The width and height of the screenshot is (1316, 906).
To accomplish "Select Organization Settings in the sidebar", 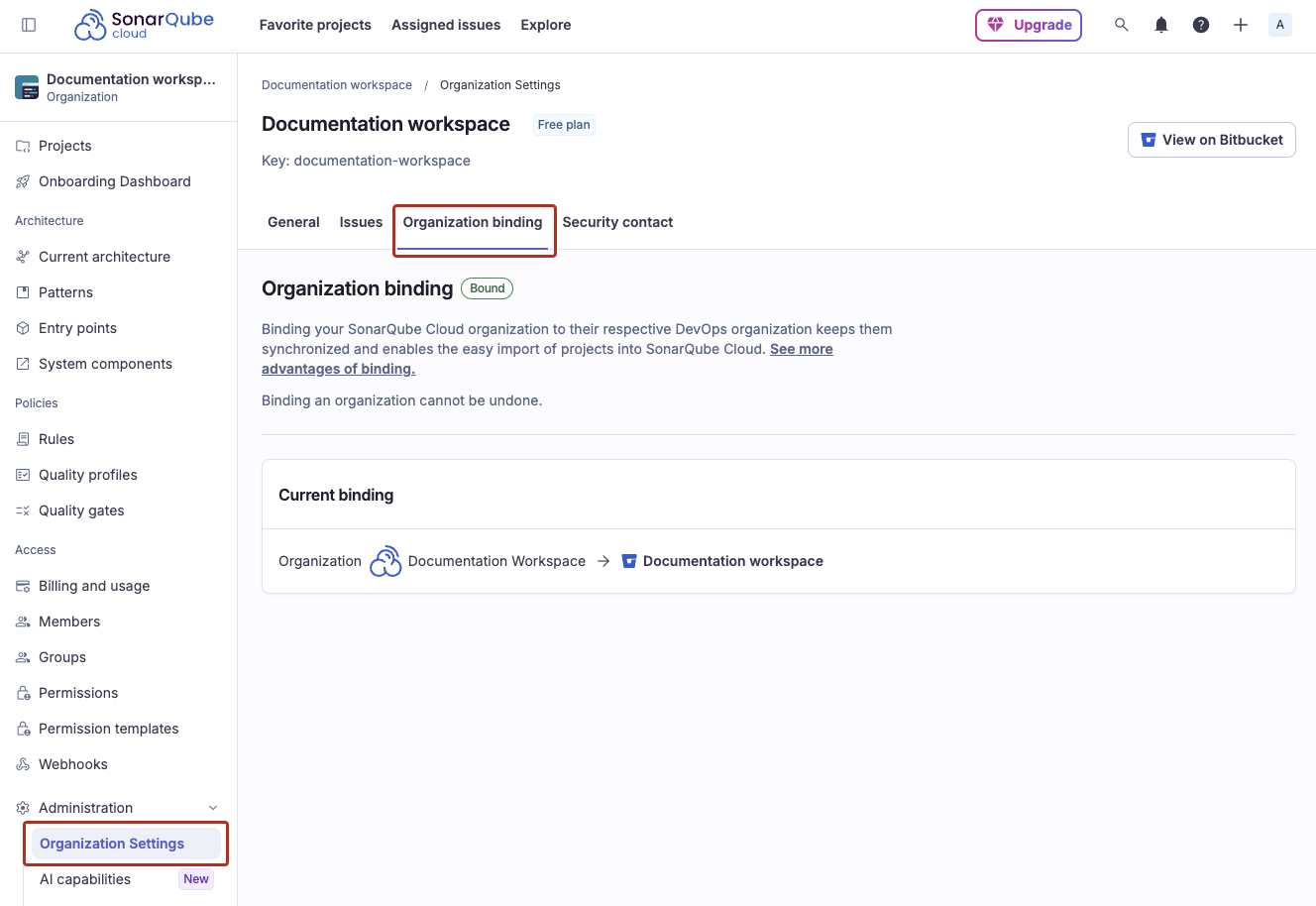I will 126,844.
